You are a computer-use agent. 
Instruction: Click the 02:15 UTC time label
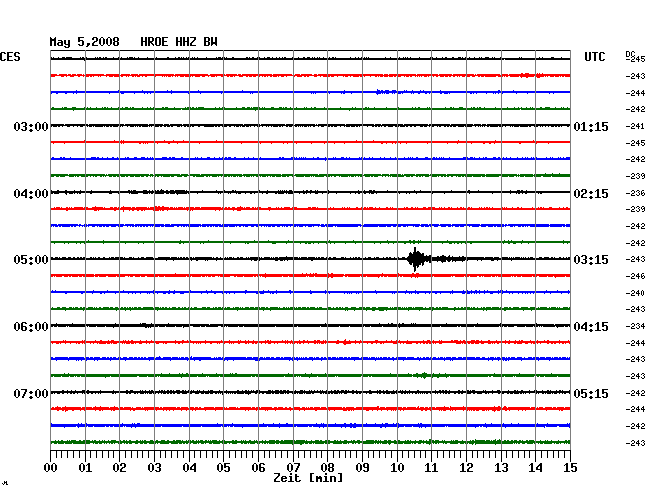click(x=591, y=194)
